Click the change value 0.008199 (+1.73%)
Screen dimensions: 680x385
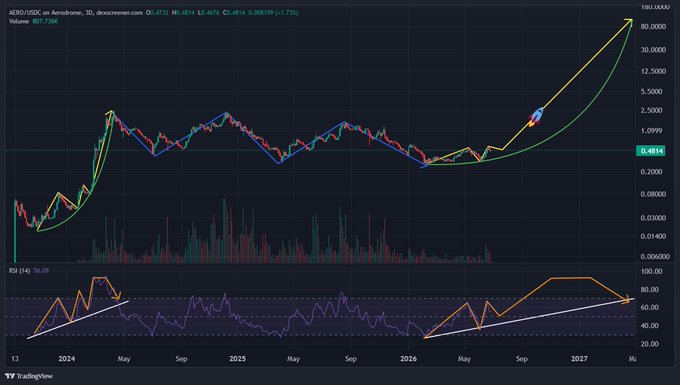[x=273, y=13]
